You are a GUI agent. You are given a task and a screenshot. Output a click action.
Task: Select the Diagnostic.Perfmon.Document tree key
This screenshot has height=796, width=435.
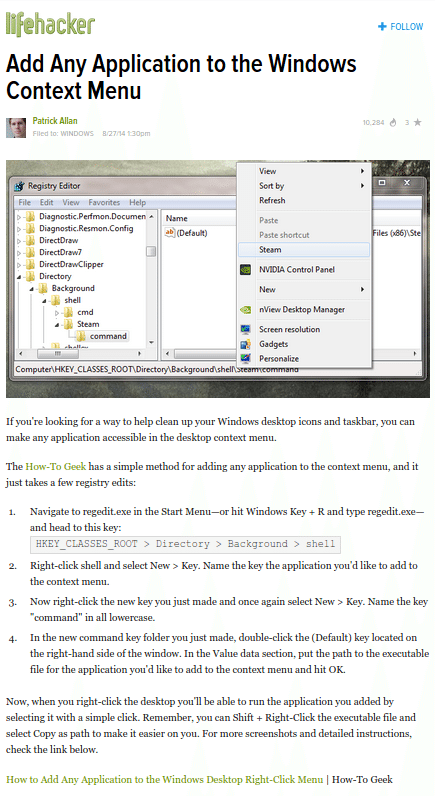[92, 216]
